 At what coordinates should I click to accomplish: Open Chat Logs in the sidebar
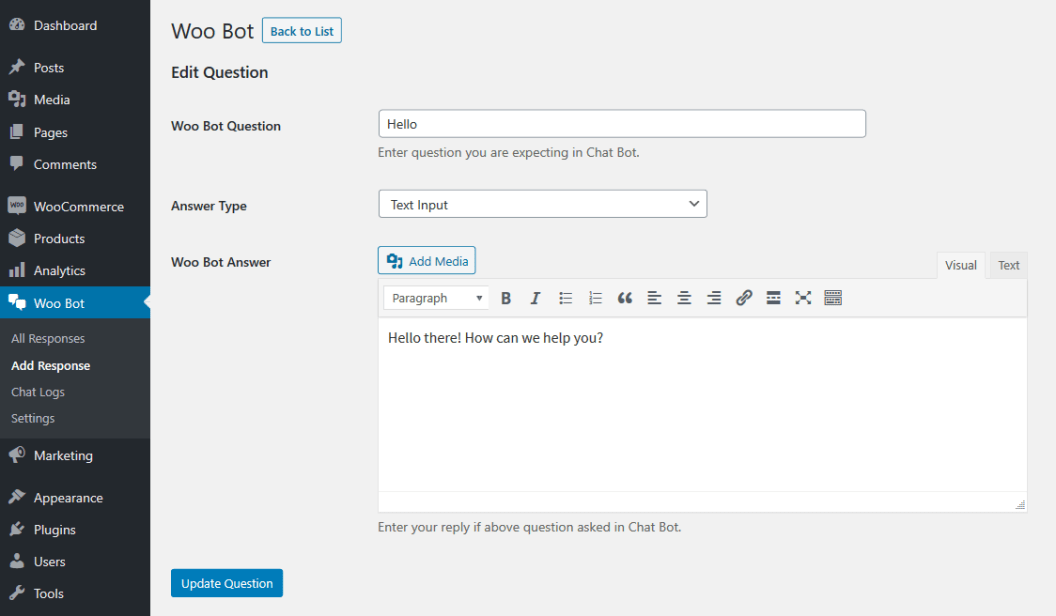(38, 392)
